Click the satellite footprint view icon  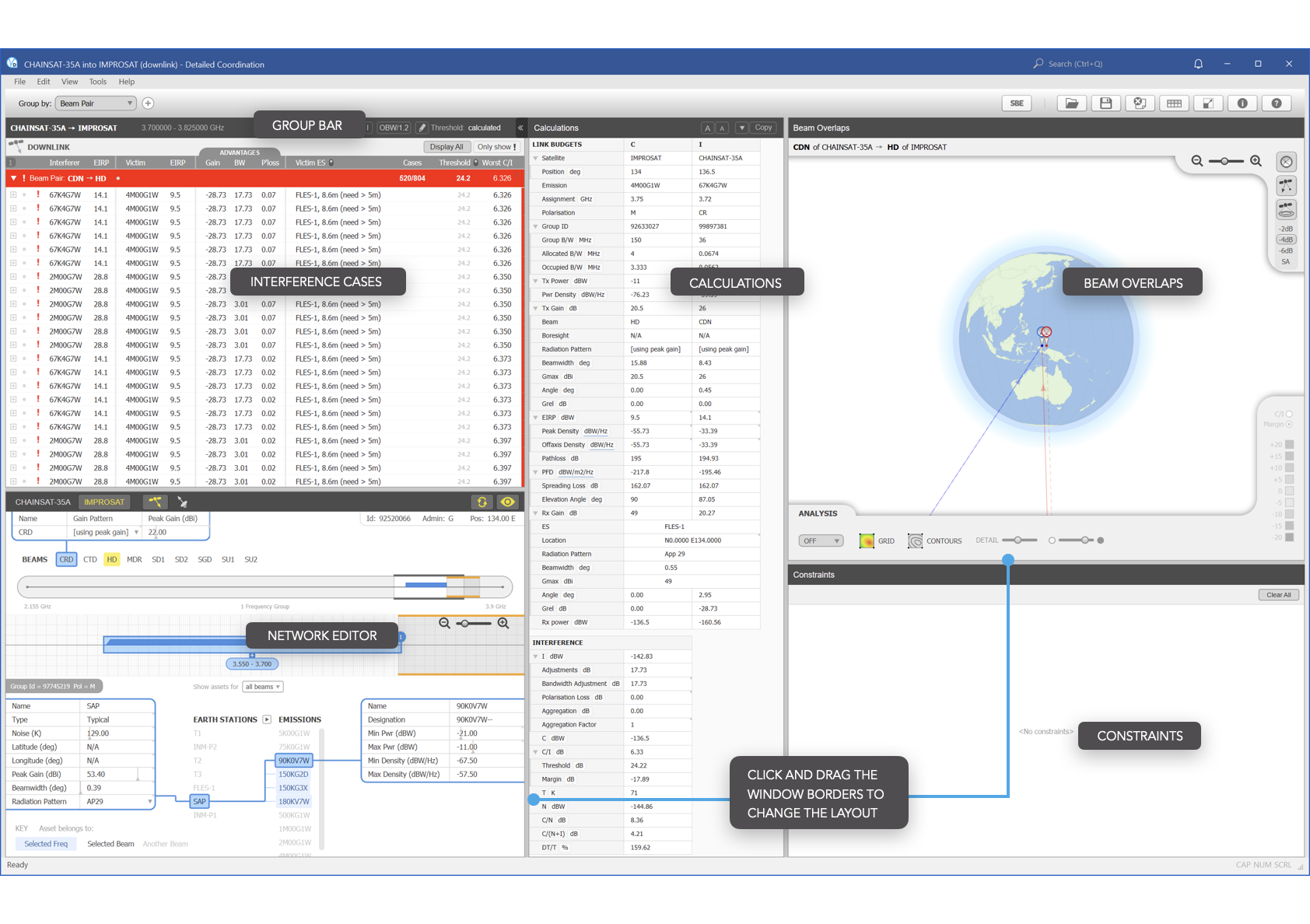point(1287,209)
